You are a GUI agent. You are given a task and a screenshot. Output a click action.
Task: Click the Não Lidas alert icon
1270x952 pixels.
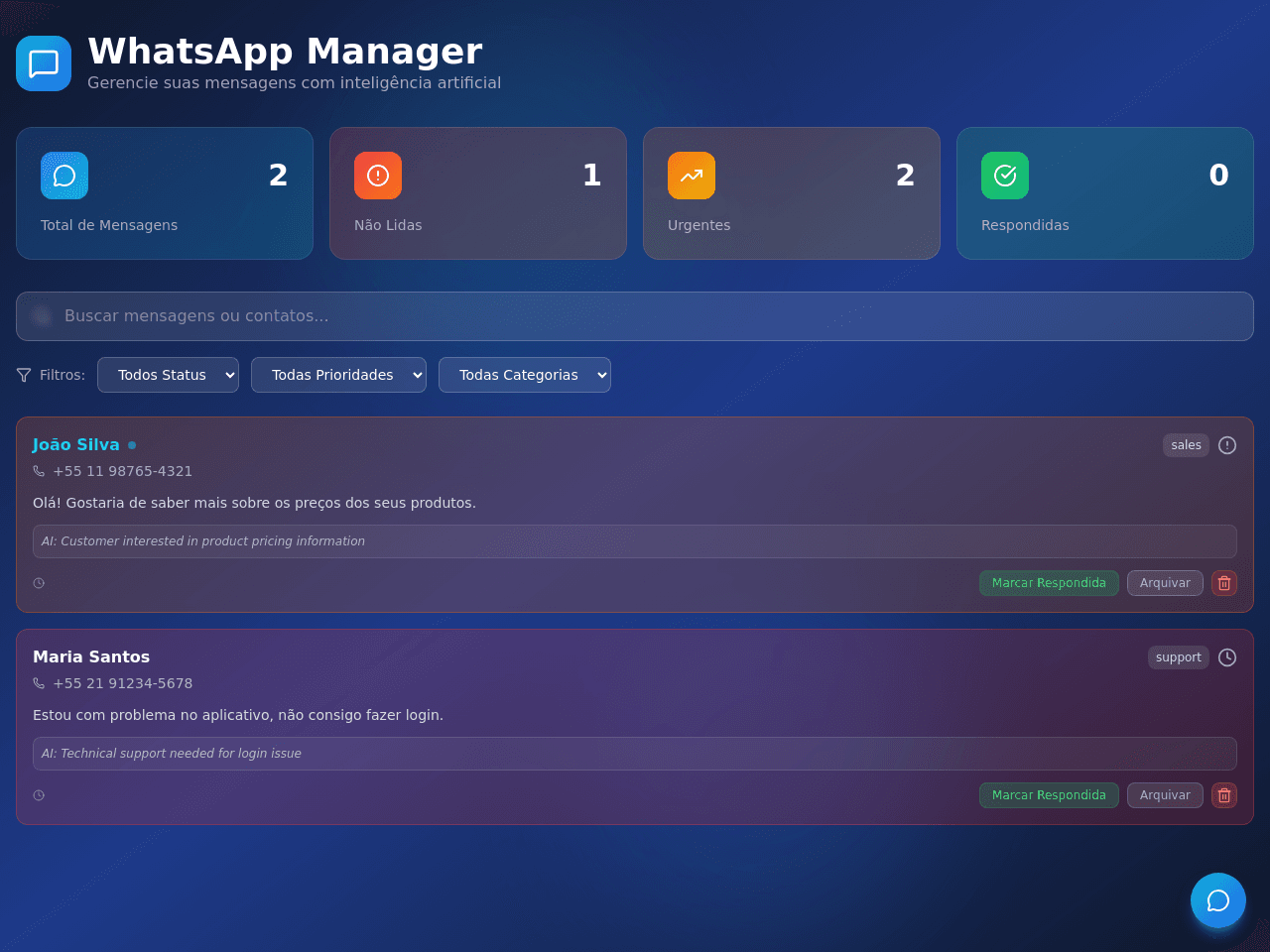378,176
